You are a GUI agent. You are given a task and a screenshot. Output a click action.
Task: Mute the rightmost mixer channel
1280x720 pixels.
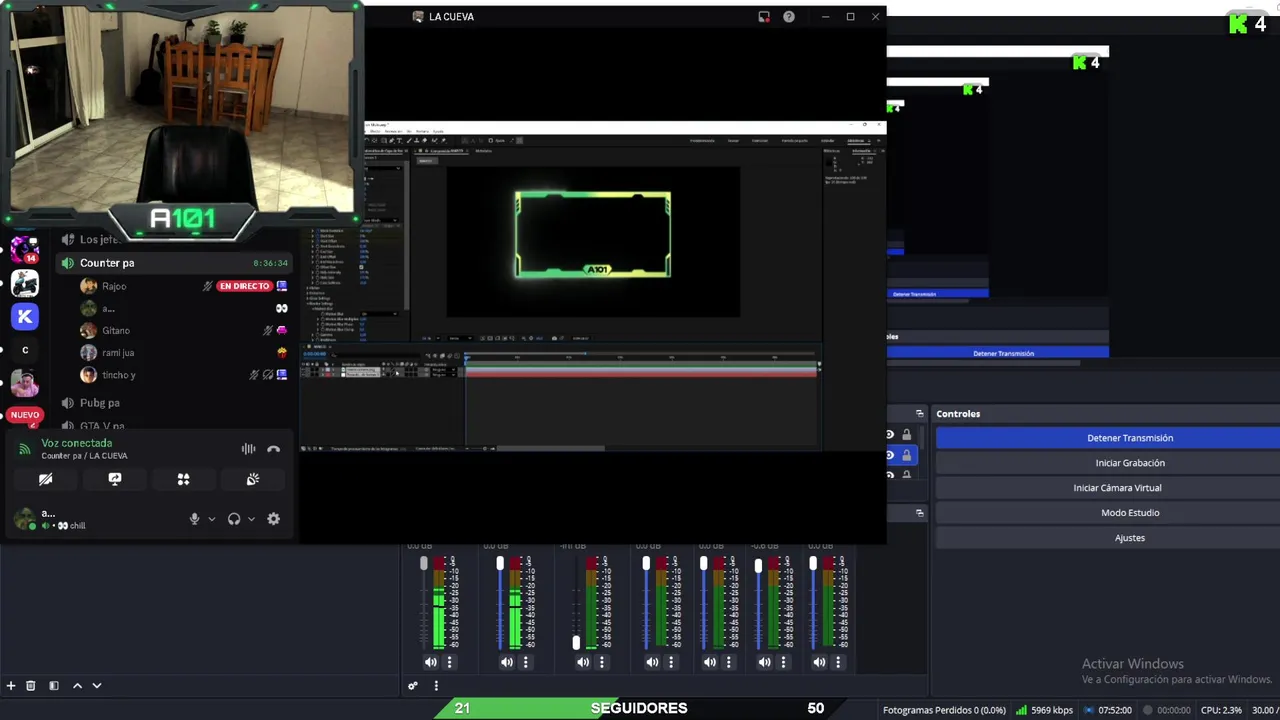(820, 662)
